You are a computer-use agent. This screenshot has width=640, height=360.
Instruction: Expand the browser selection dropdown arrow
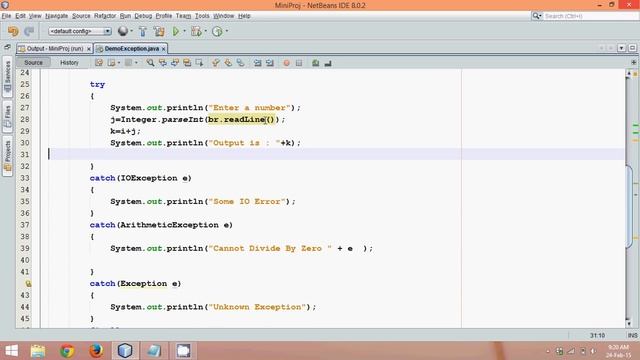(131, 31)
